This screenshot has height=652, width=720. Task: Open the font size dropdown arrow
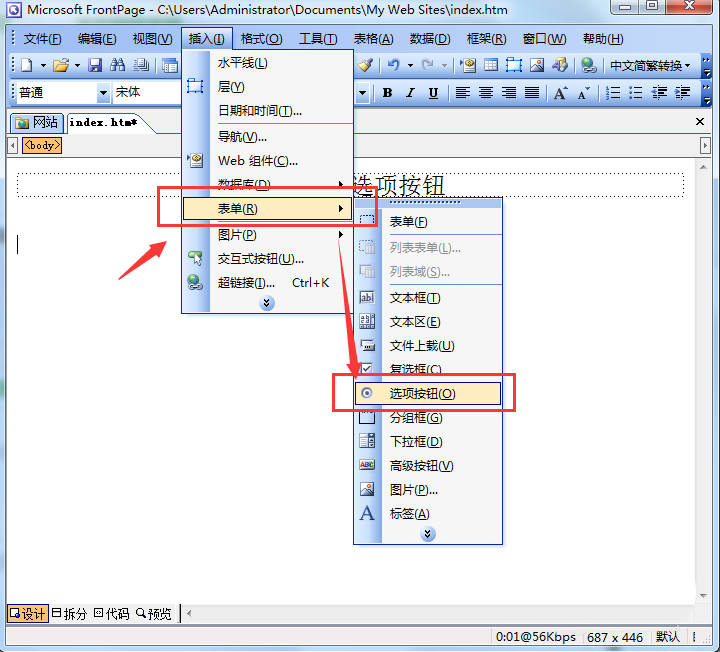[x=363, y=93]
